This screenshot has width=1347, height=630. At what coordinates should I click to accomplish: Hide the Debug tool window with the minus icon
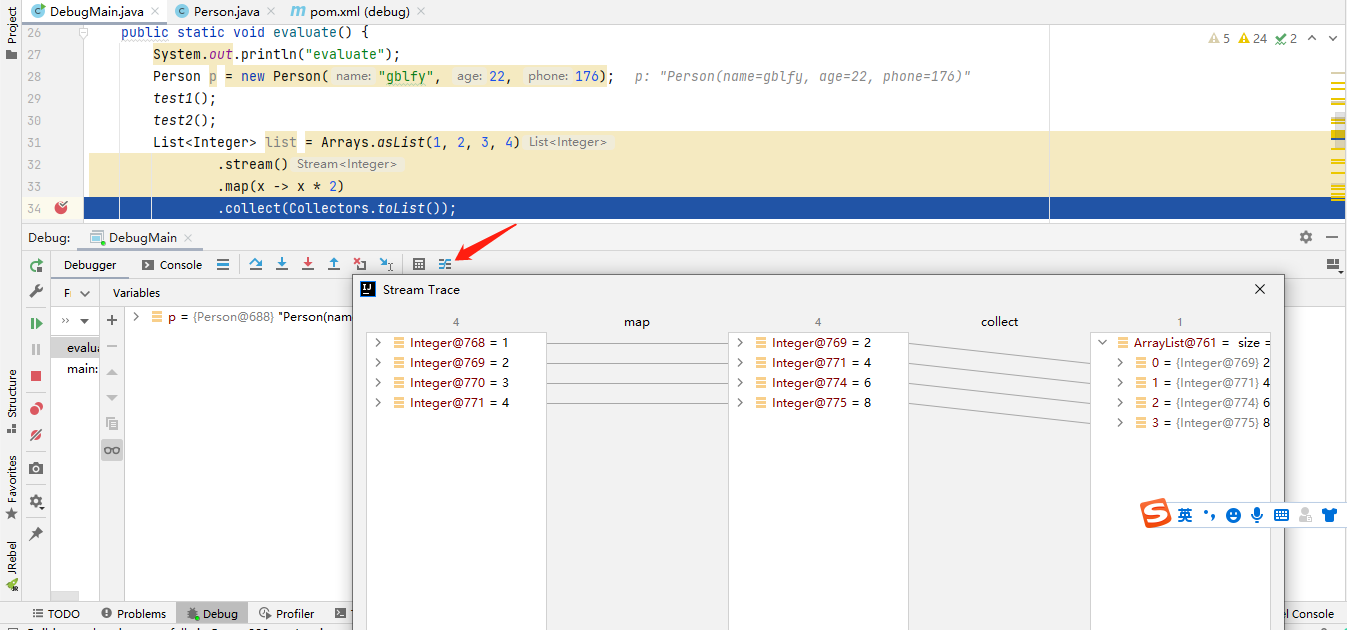1332,237
